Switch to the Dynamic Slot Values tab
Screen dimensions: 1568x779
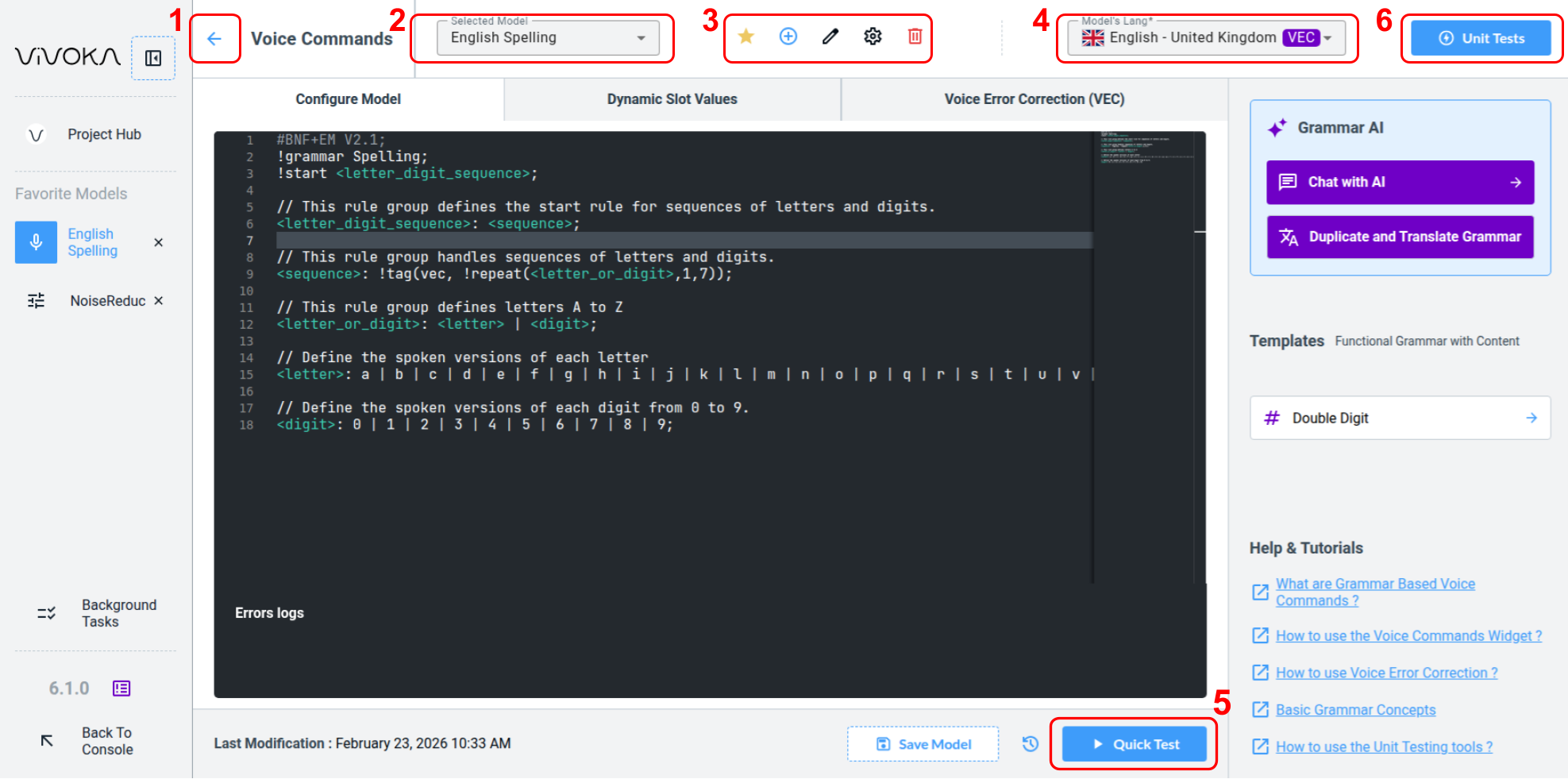click(x=672, y=99)
